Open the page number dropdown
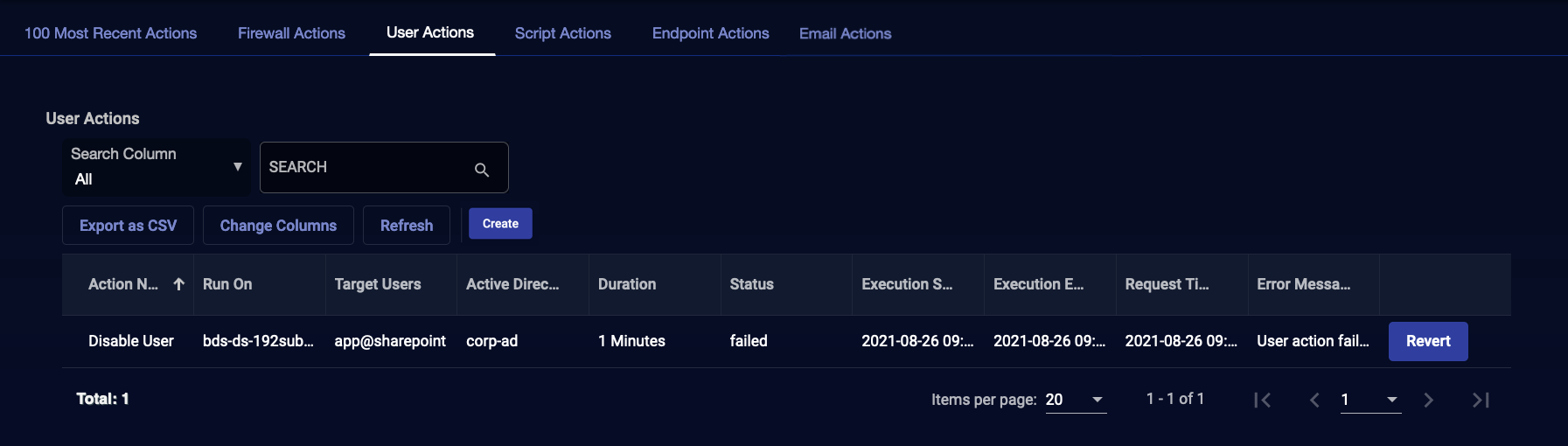Image resolution: width=1568 pixels, height=446 pixels. coord(1370,400)
